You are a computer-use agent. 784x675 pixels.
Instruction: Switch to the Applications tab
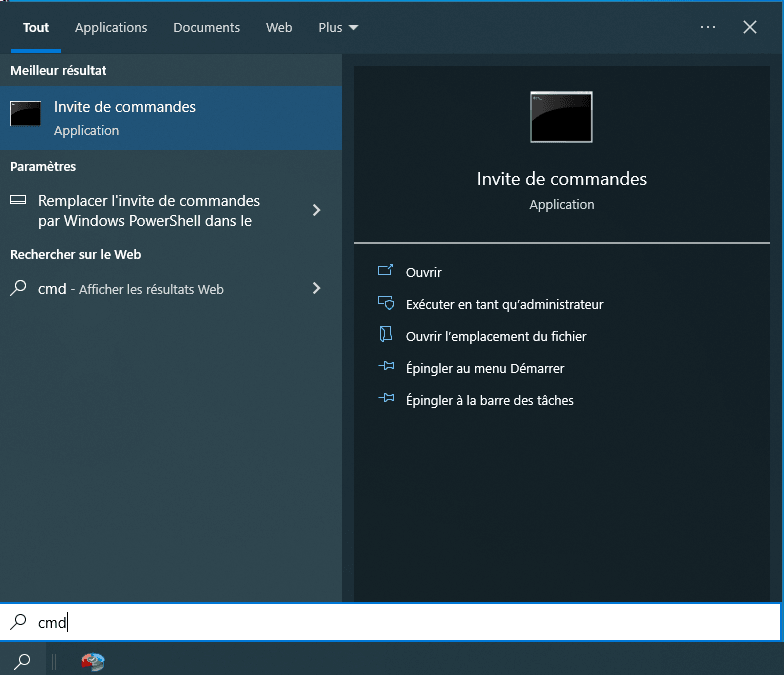click(x=111, y=27)
